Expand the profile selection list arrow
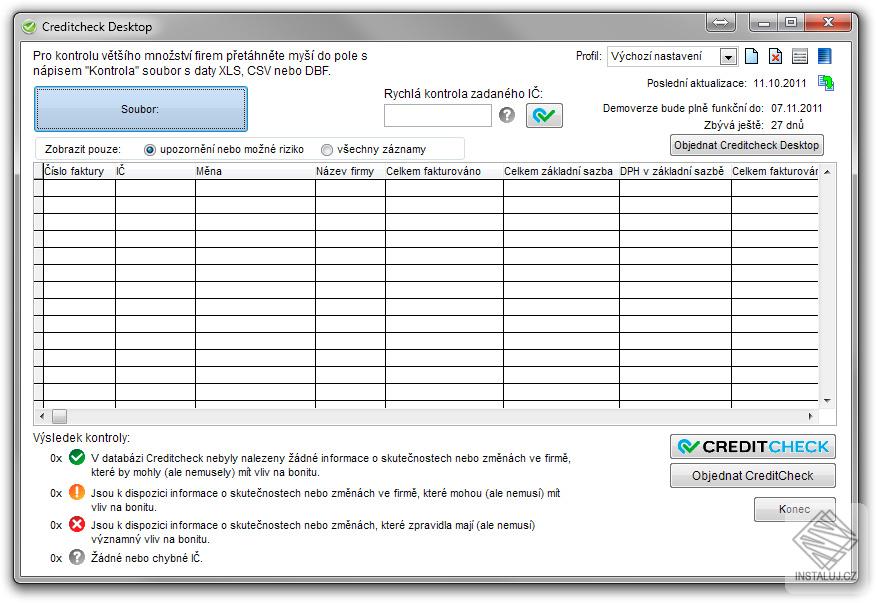The height and width of the screenshot is (603, 876). 728,56
